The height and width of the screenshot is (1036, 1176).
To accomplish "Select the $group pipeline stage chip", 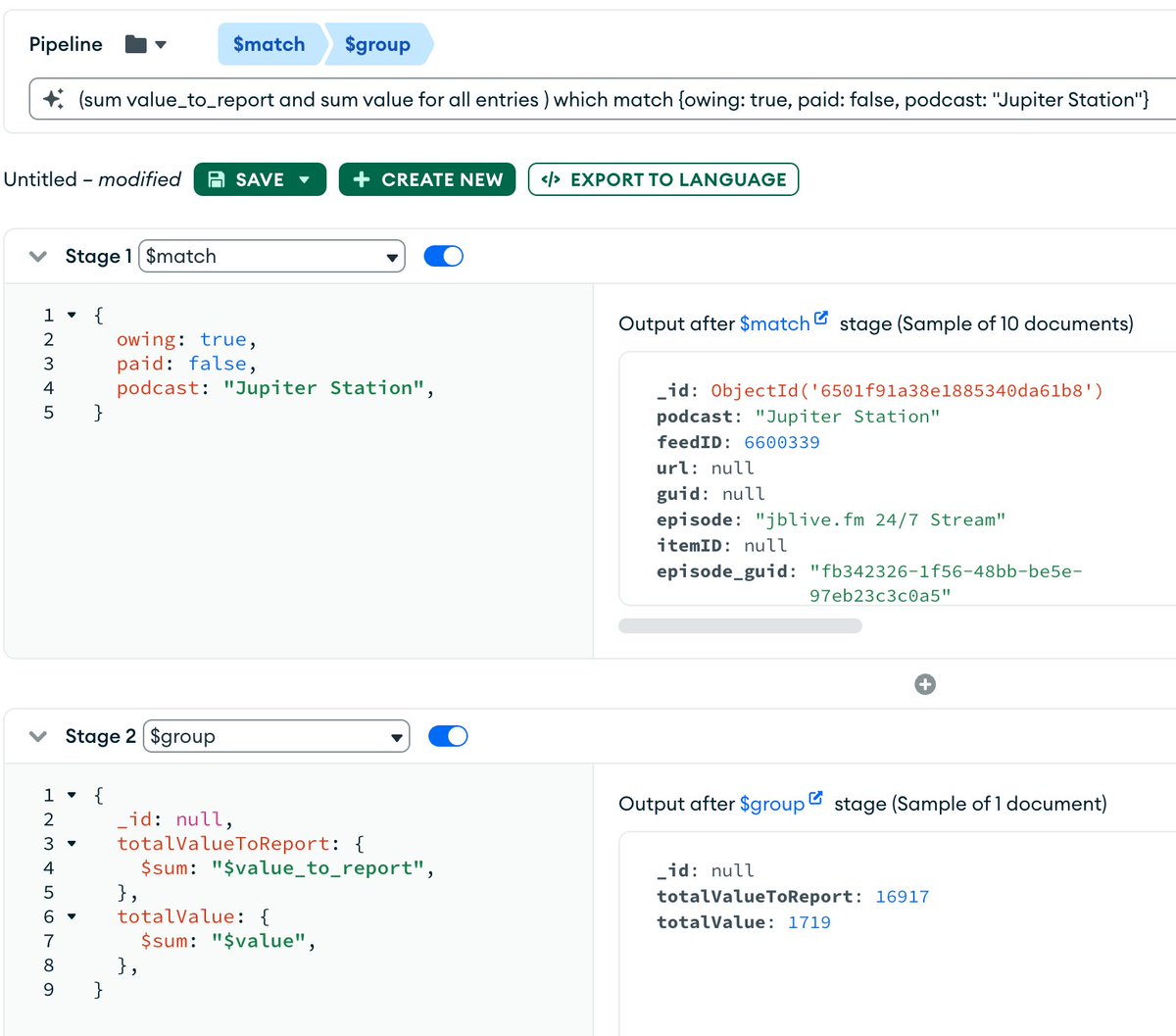I will (x=377, y=44).
